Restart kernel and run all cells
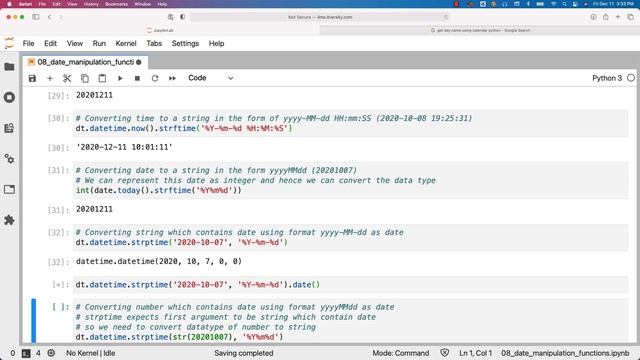Screen dimensions: 640x360 click(172, 78)
